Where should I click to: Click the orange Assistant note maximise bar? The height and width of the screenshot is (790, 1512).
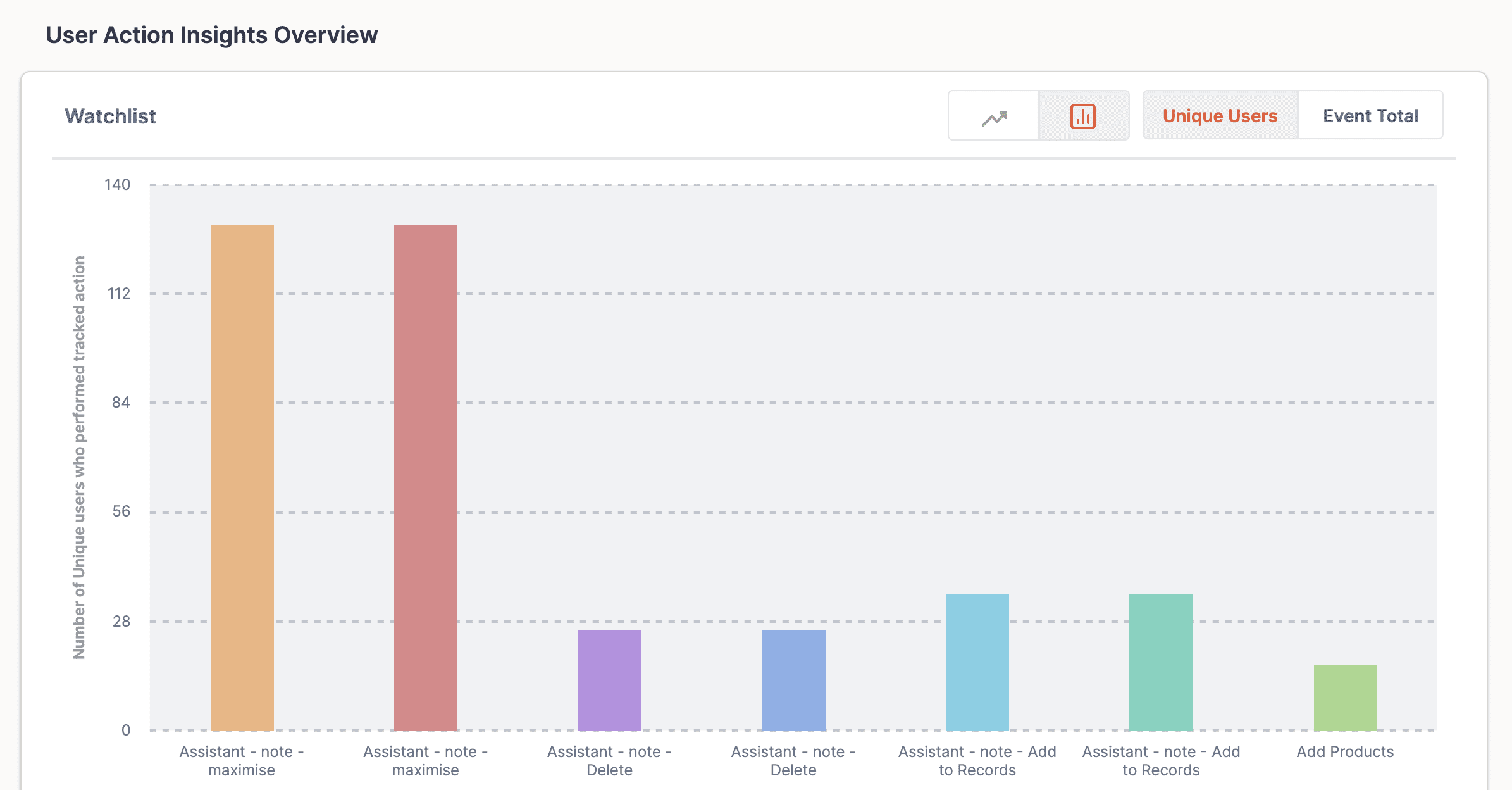click(242, 477)
